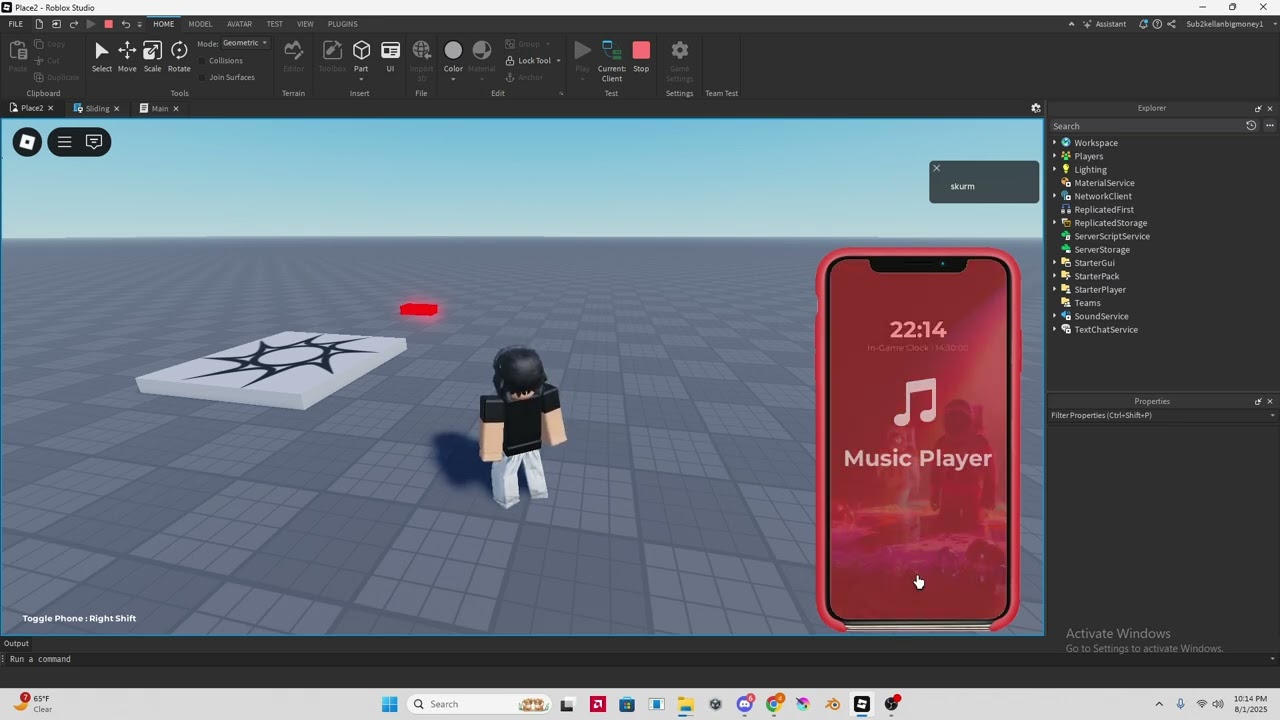This screenshot has width=1280, height=720.
Task: Open the Windows Start button
Action: click(x=390, y=704)
